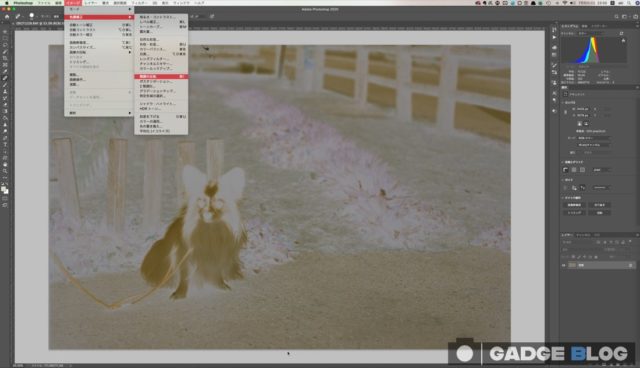Choose トーンカーブ in adjustments submenu
This screenshot has width=640, height=368.
(161, 27)
